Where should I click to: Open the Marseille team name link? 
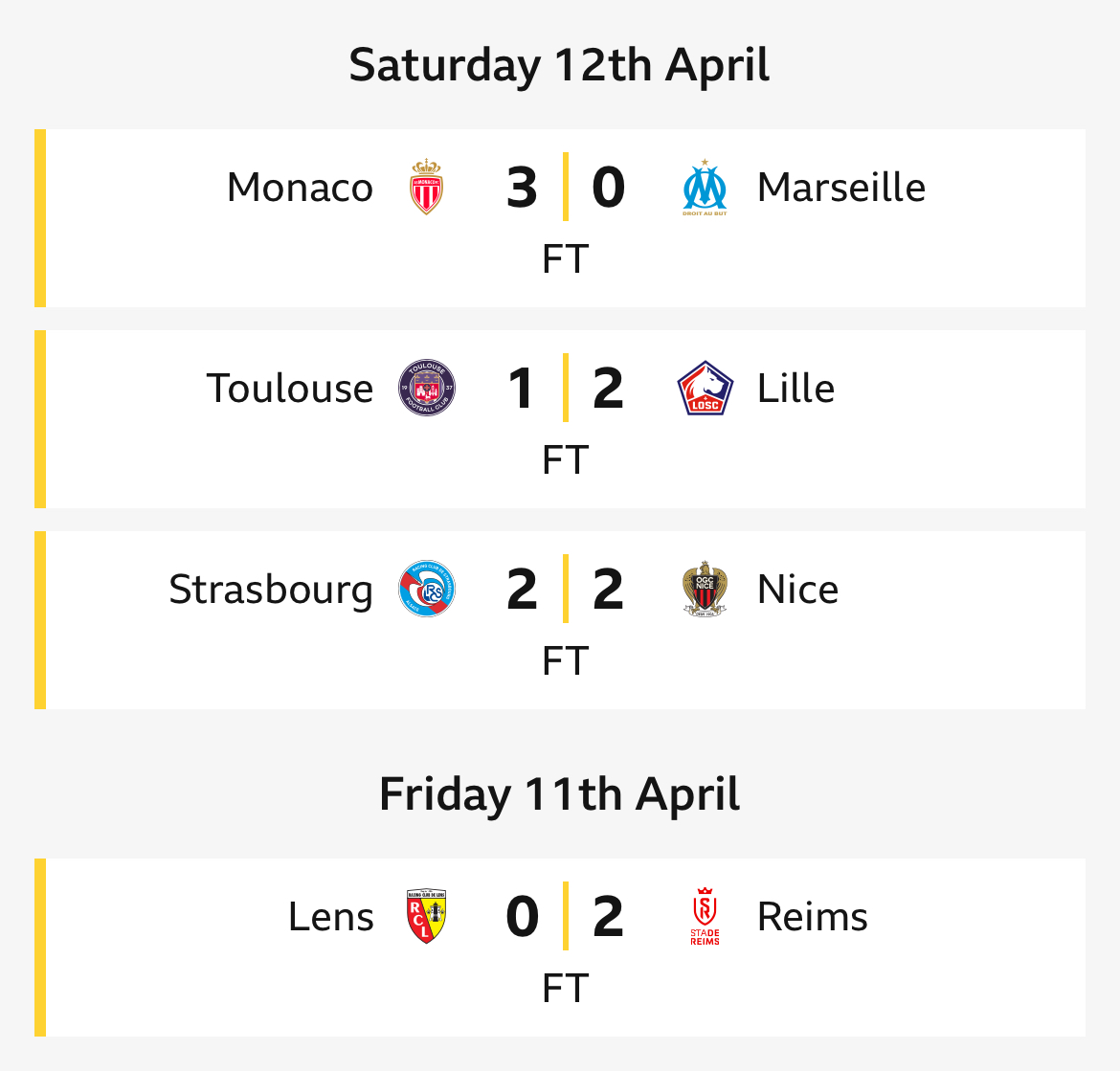pyautogui.click(x=841, y=187)
